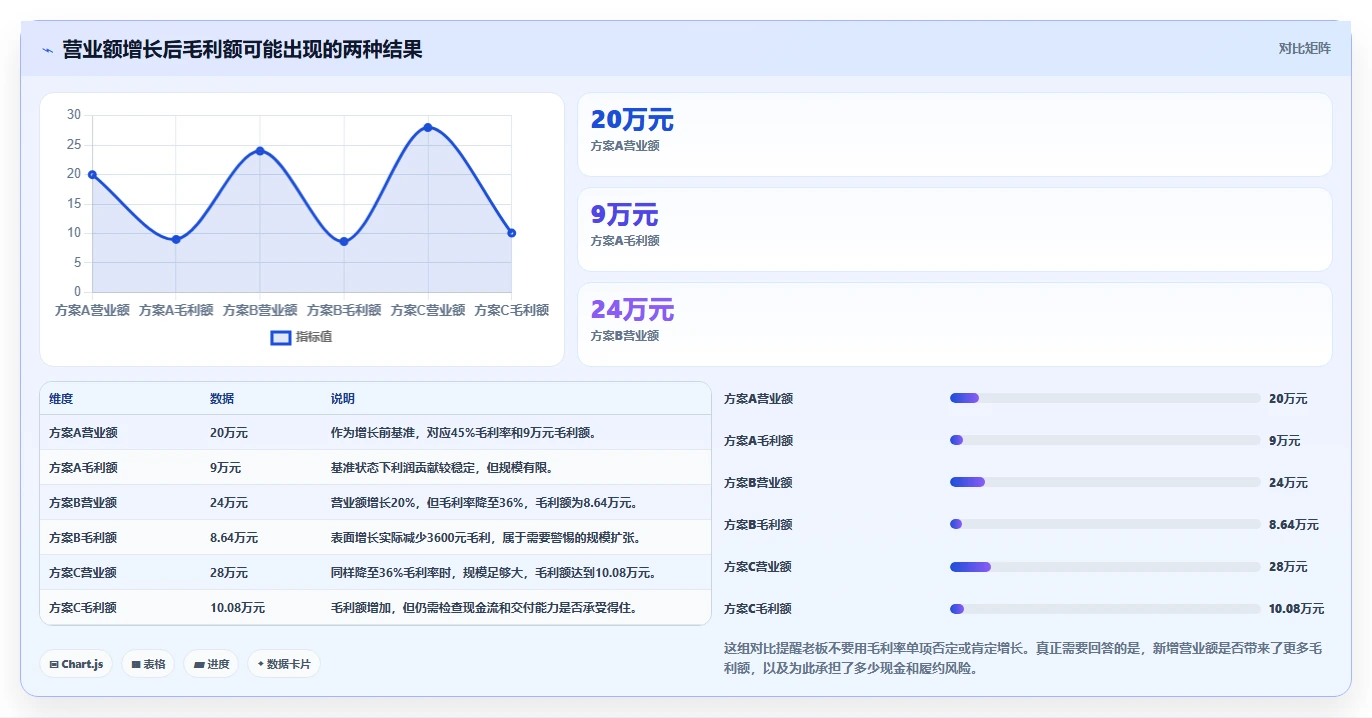Click the 8.64万元 value in the table
This screenshot has width=1372, height=718.
tap(234, 538)
